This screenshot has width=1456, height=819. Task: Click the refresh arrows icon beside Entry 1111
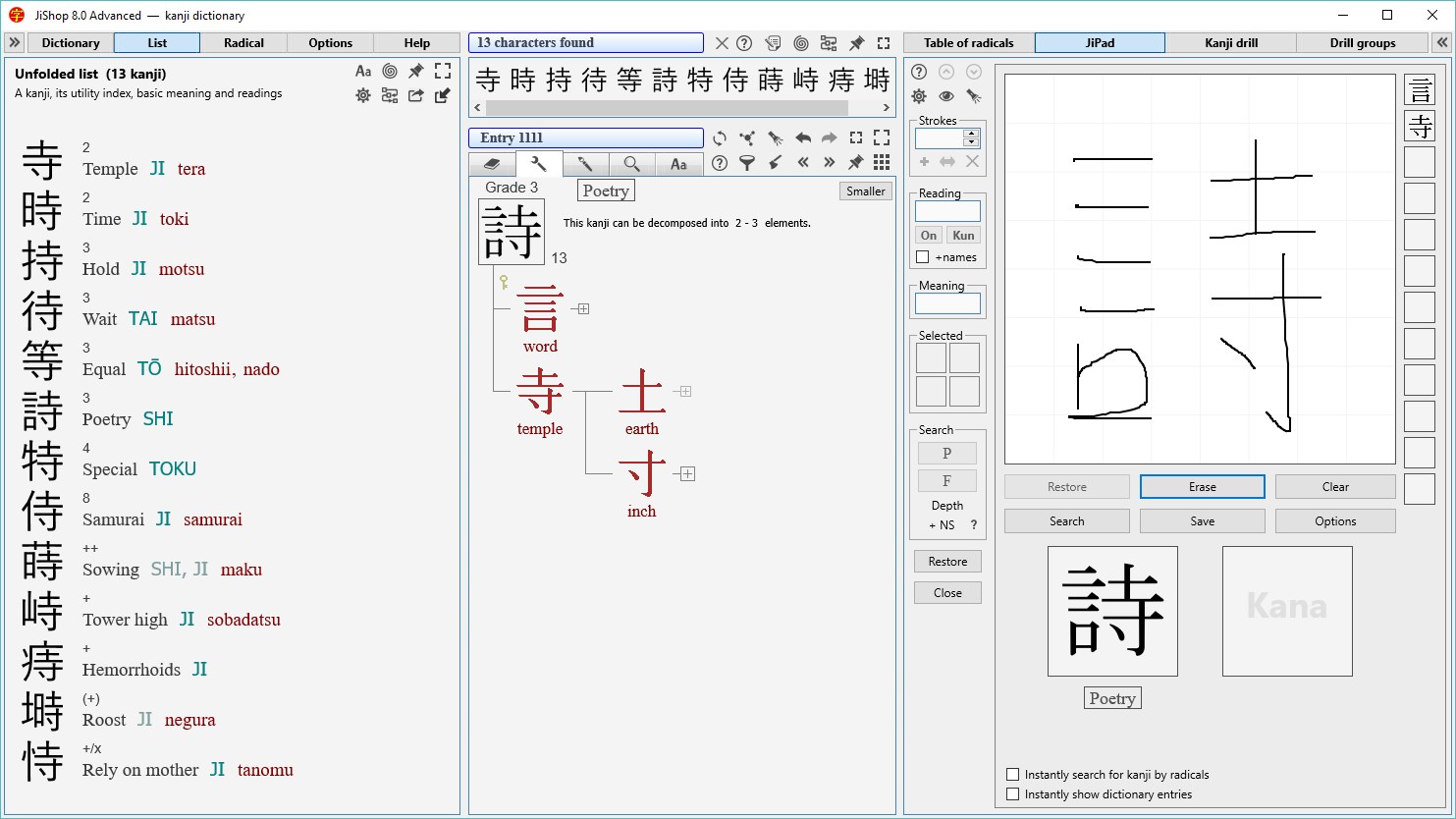[x=720, y=138]
